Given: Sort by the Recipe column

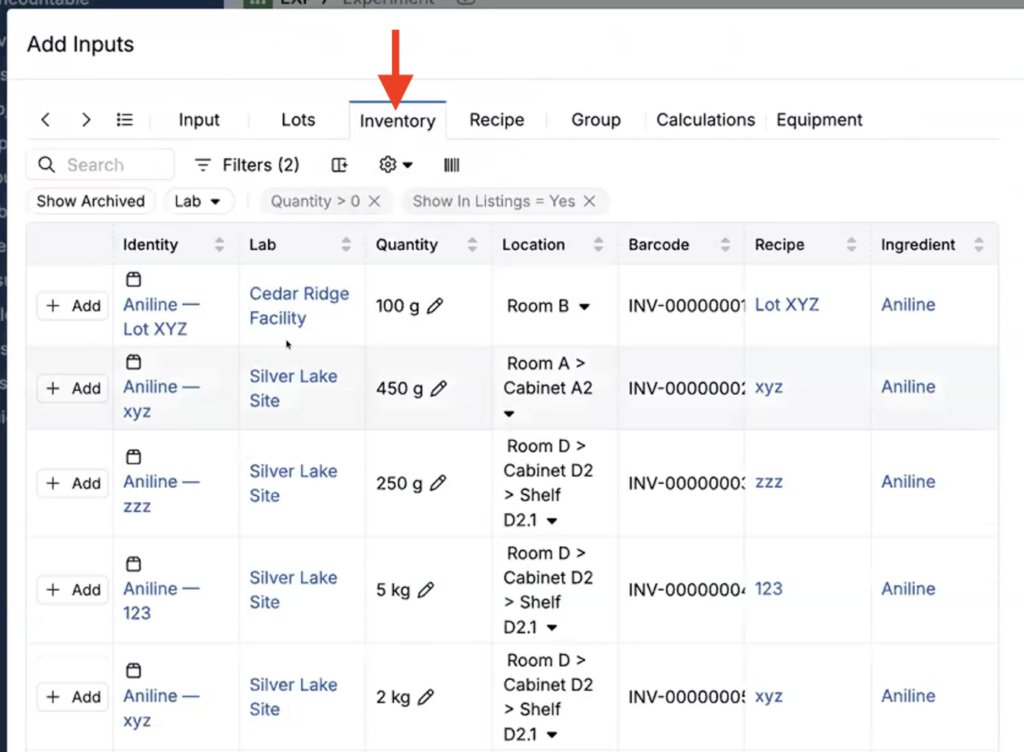Looking at the screenshot, I should click(851, 245).
